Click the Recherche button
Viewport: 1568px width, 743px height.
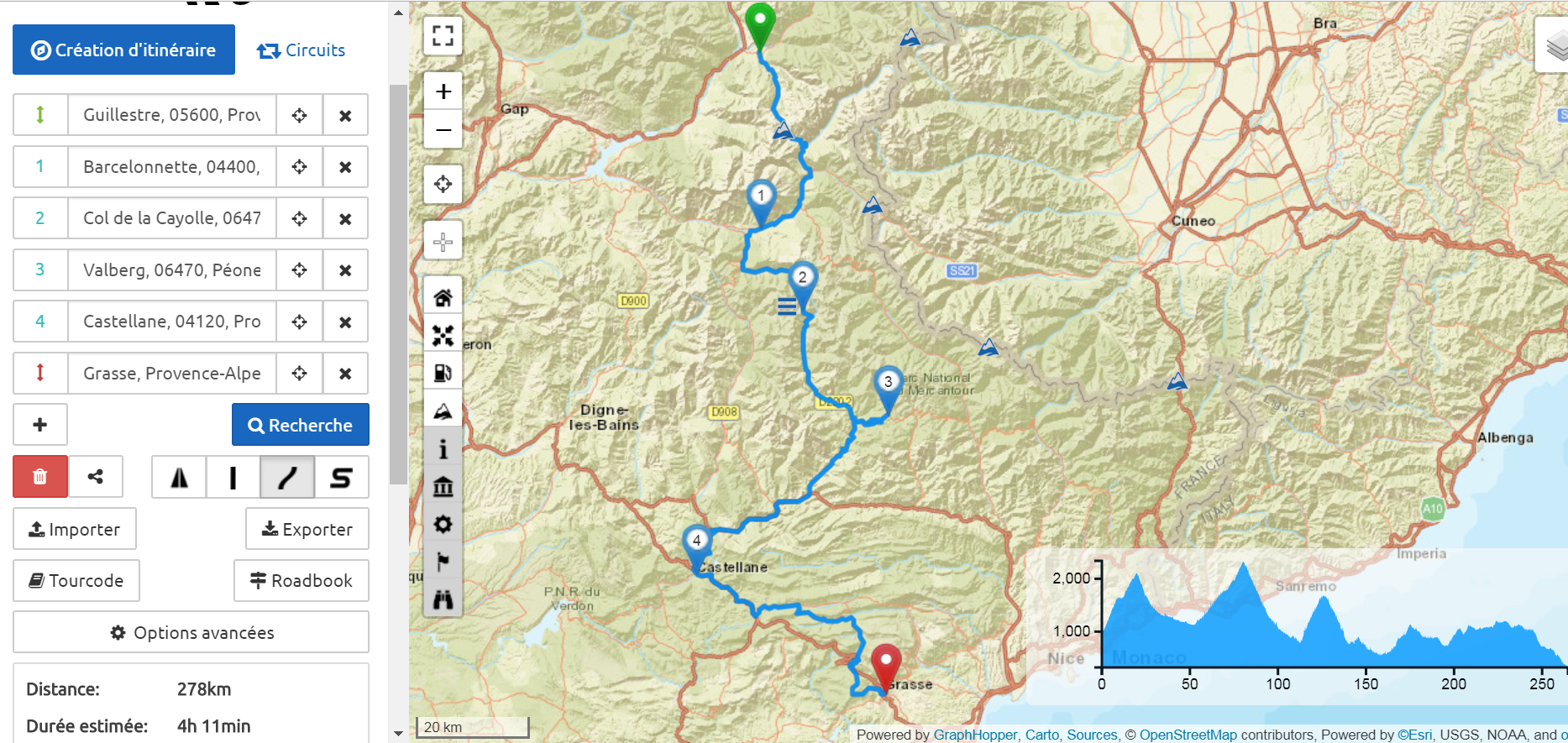coord(301,425)
